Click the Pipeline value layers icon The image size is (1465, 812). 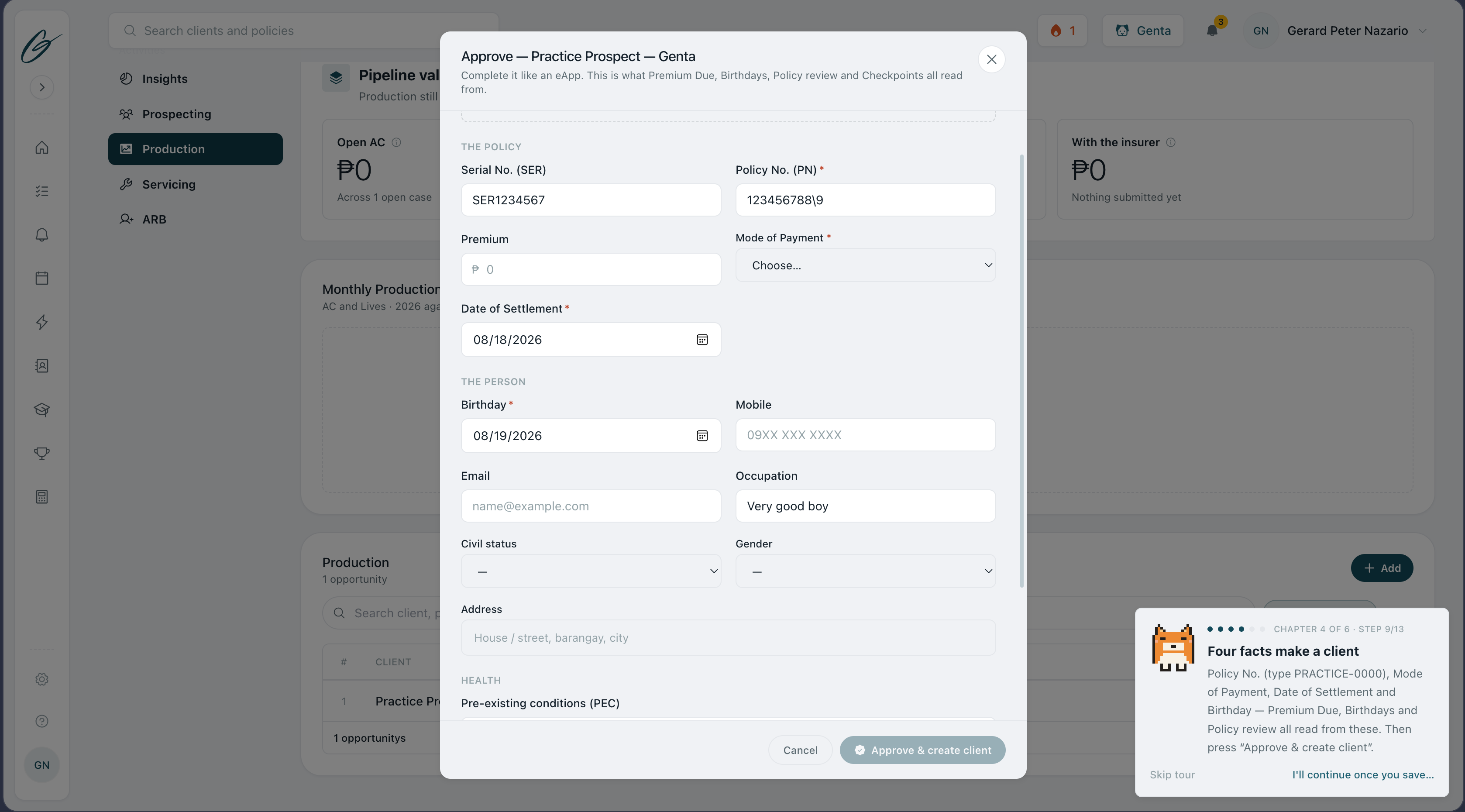[336, 78]
